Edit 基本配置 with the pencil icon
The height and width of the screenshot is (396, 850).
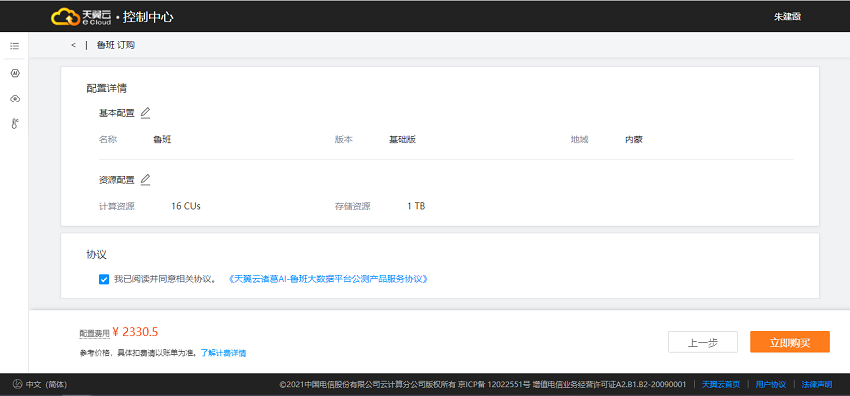[145, 113]
